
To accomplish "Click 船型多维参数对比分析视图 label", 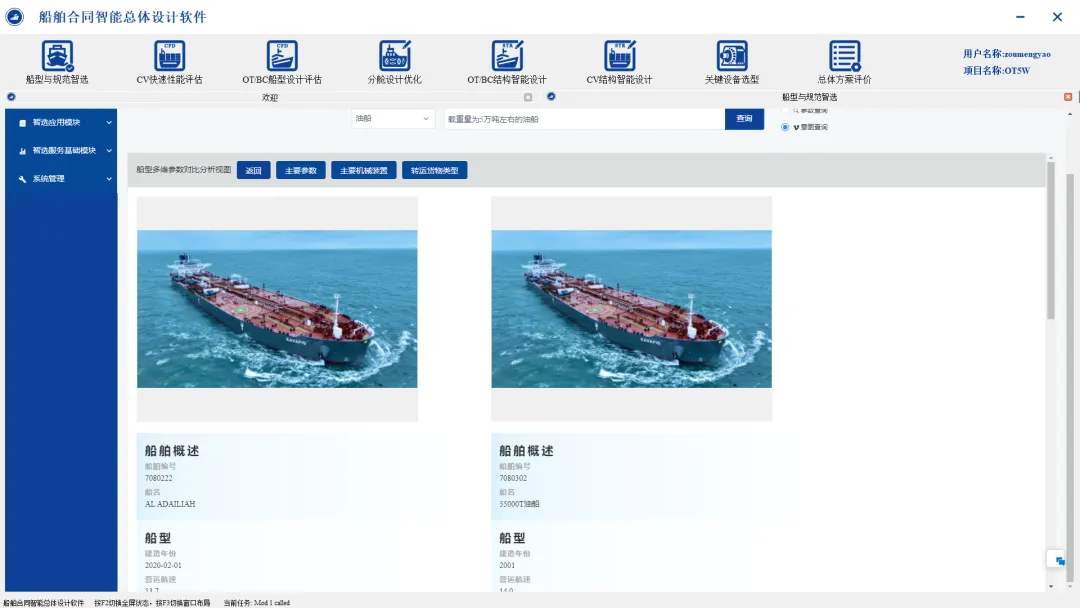I will pos(184,169).
